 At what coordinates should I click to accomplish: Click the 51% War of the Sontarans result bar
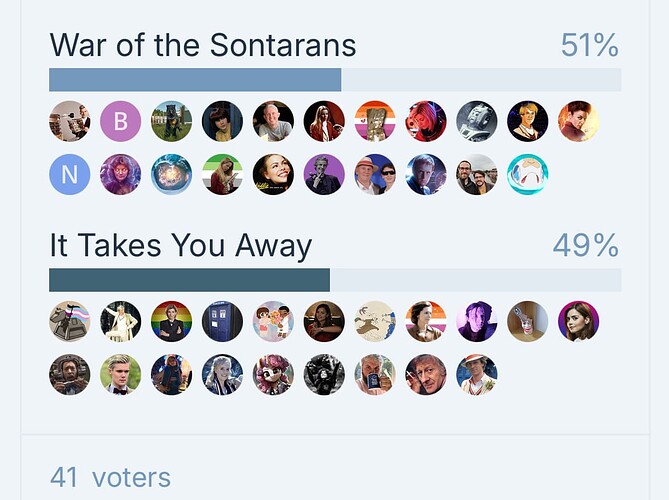(x=335, y=80)
